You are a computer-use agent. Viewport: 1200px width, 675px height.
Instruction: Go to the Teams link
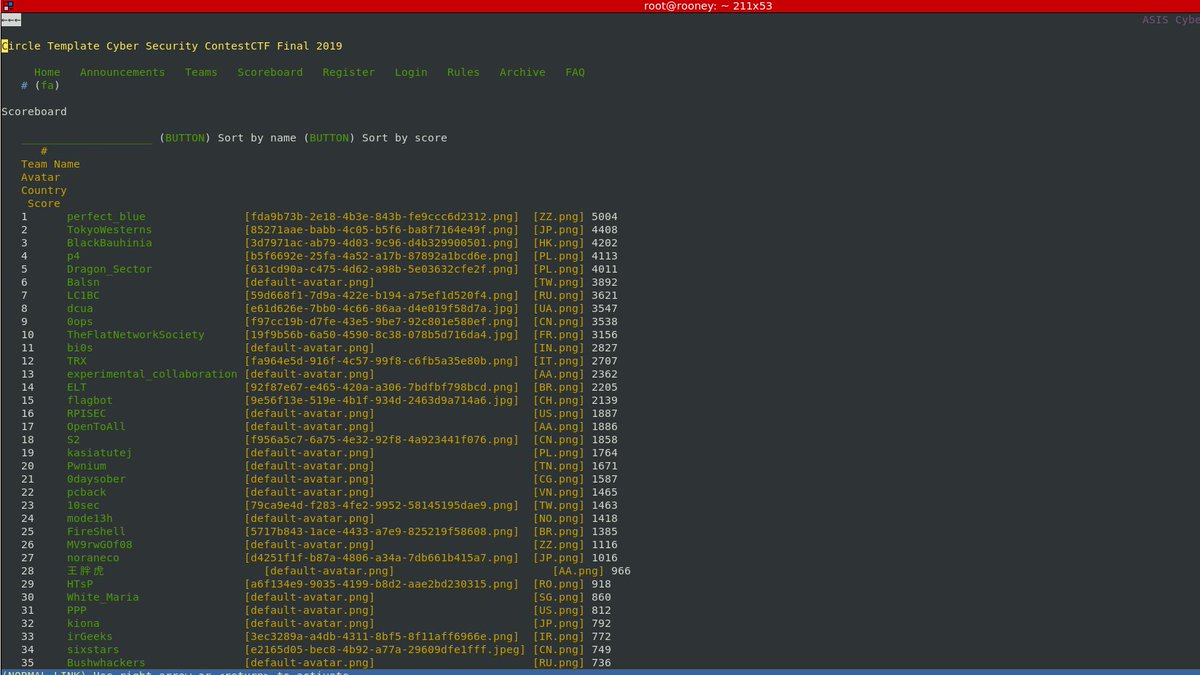[x=201, y=72]
